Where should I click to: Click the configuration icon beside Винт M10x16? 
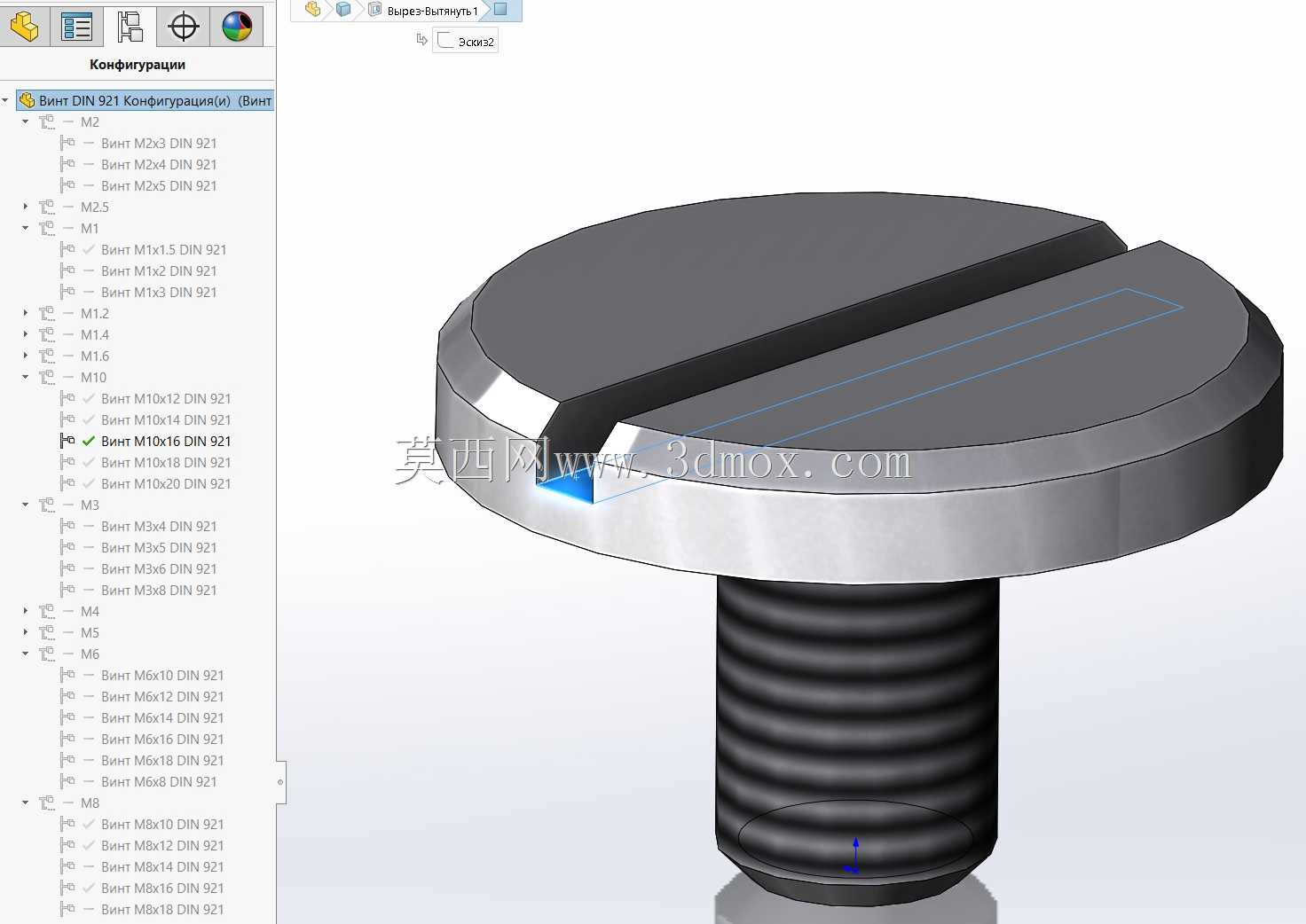[67, 441]
